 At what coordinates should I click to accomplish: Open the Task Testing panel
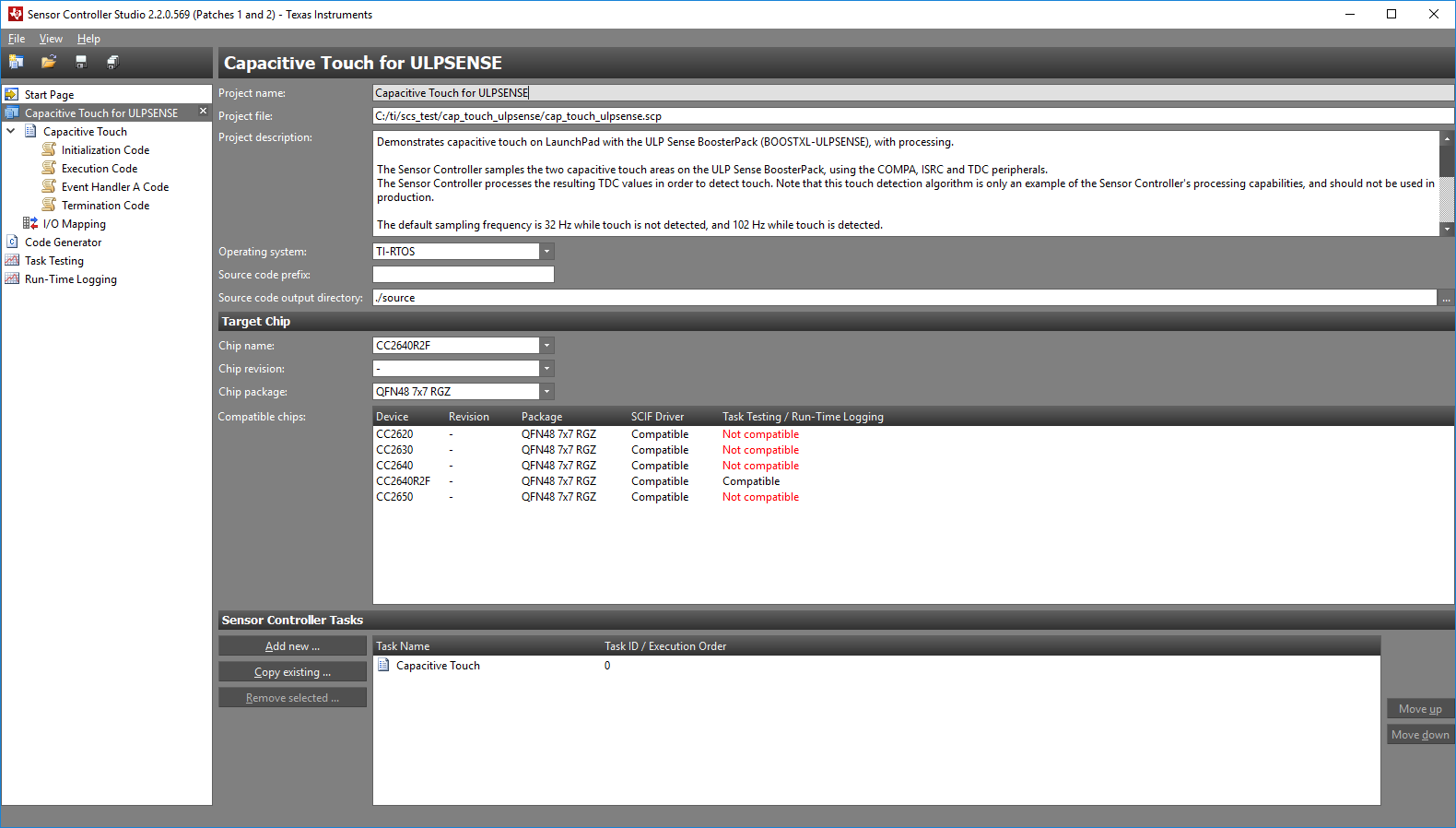[x=53, y=261]
